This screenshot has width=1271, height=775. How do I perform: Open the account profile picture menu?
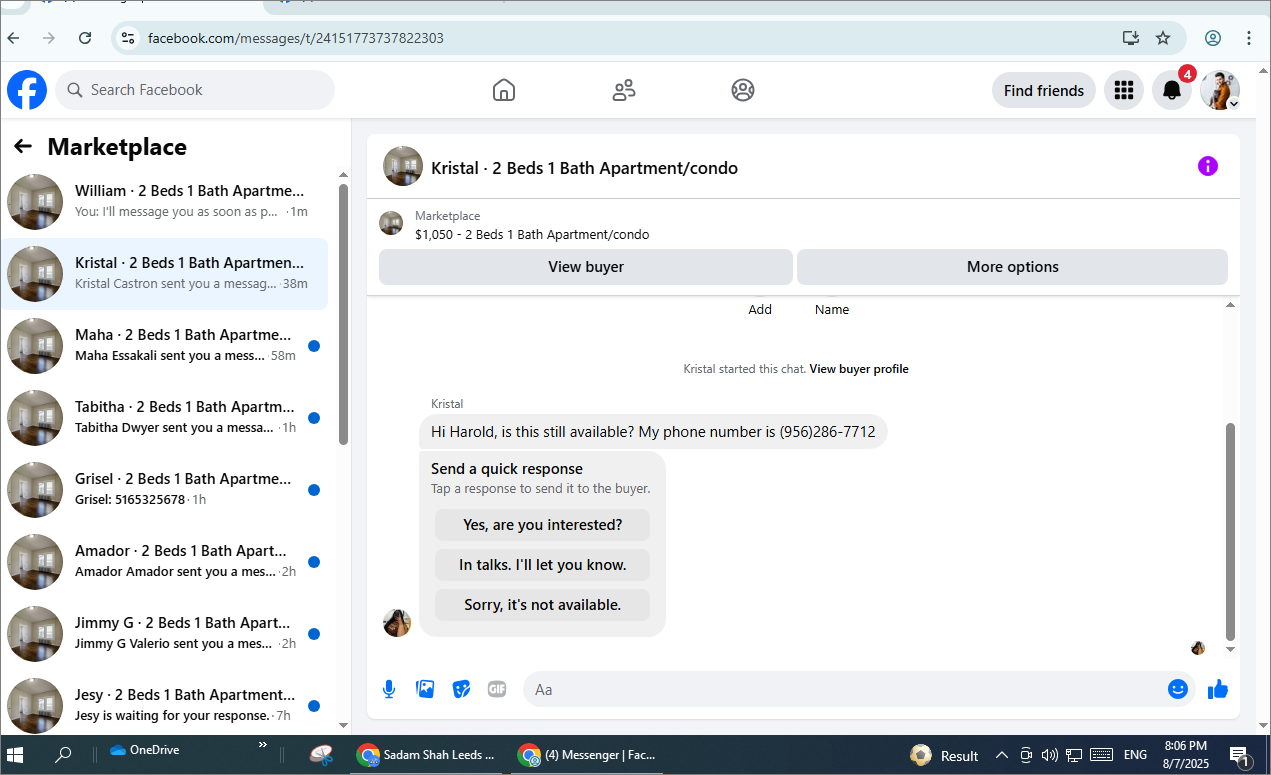tap(1220, 90)
